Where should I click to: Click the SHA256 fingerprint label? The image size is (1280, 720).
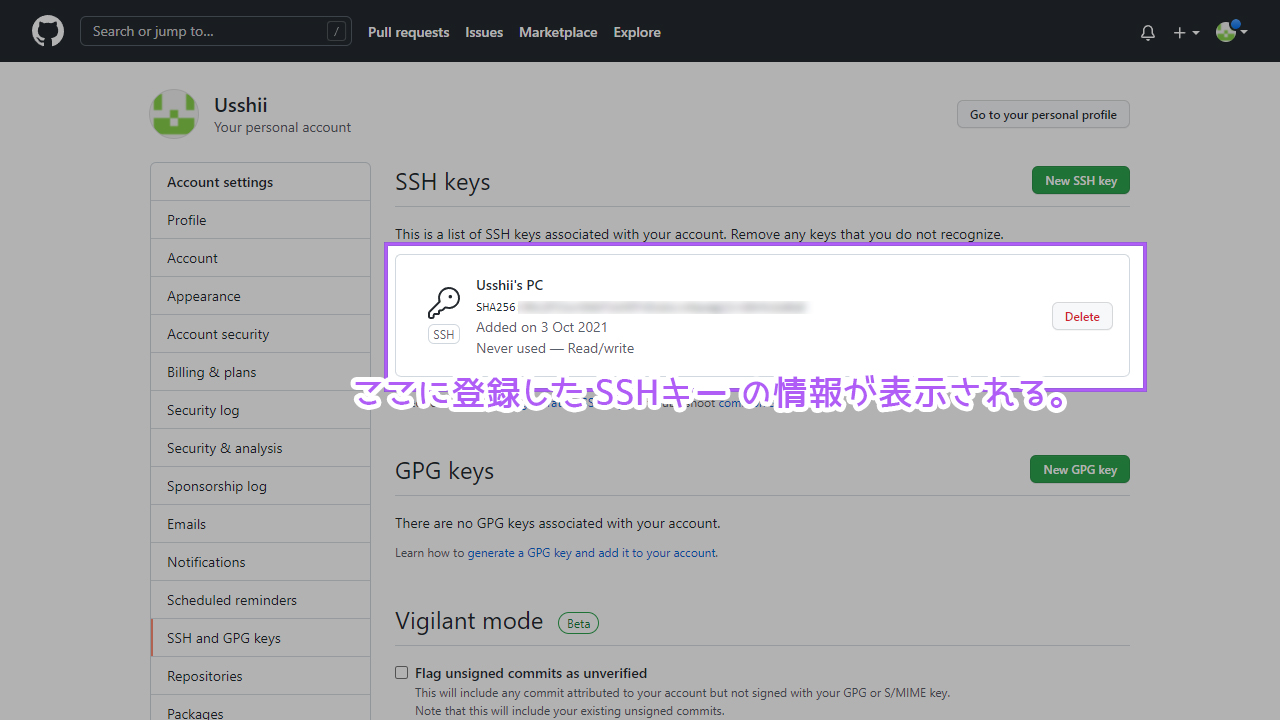pos(495,307)
